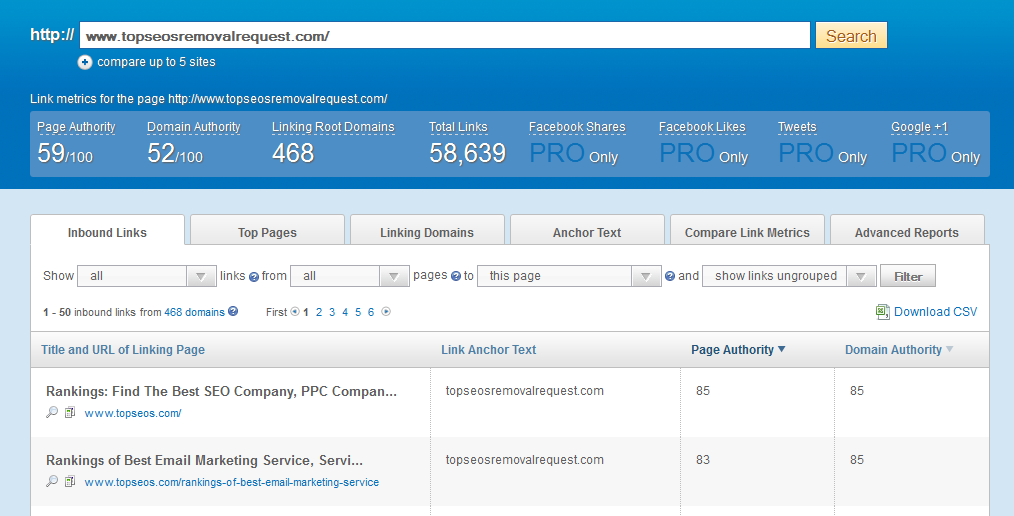Open the 'from all' pages dropdown
1014x516 pixels.
tap(350, 276)
